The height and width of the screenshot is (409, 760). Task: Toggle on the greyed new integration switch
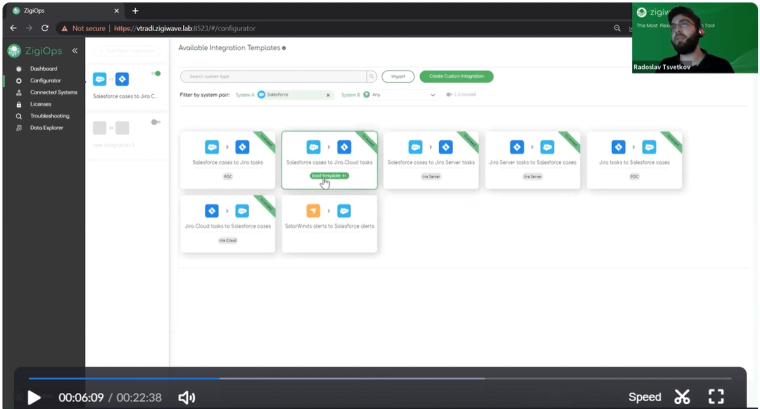(x=156, y=122)
